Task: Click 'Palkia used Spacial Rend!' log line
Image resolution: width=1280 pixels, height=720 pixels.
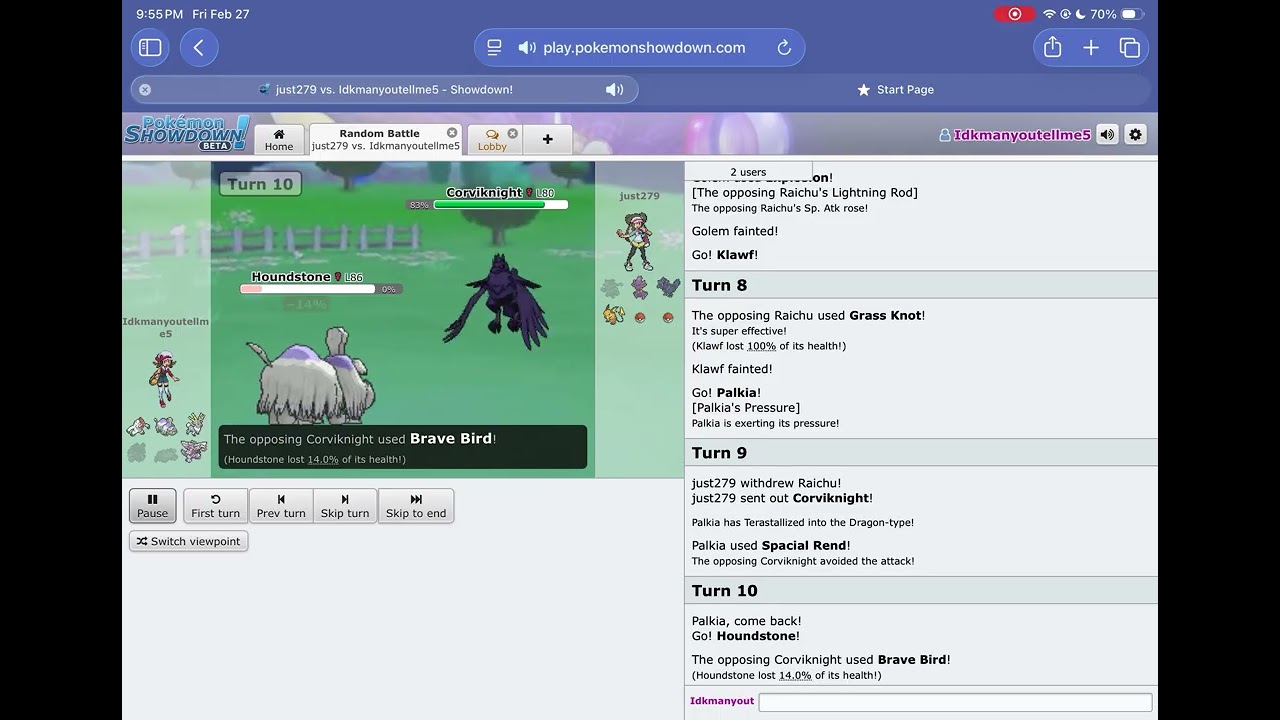Action: (x=771, y=546)
